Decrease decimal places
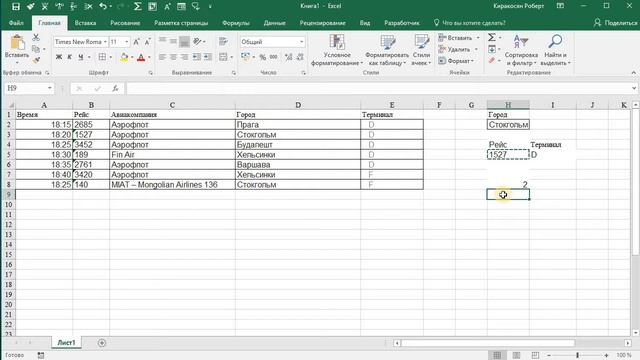Image resolution: width=640 pixels, height=360 pixels. 300,57
